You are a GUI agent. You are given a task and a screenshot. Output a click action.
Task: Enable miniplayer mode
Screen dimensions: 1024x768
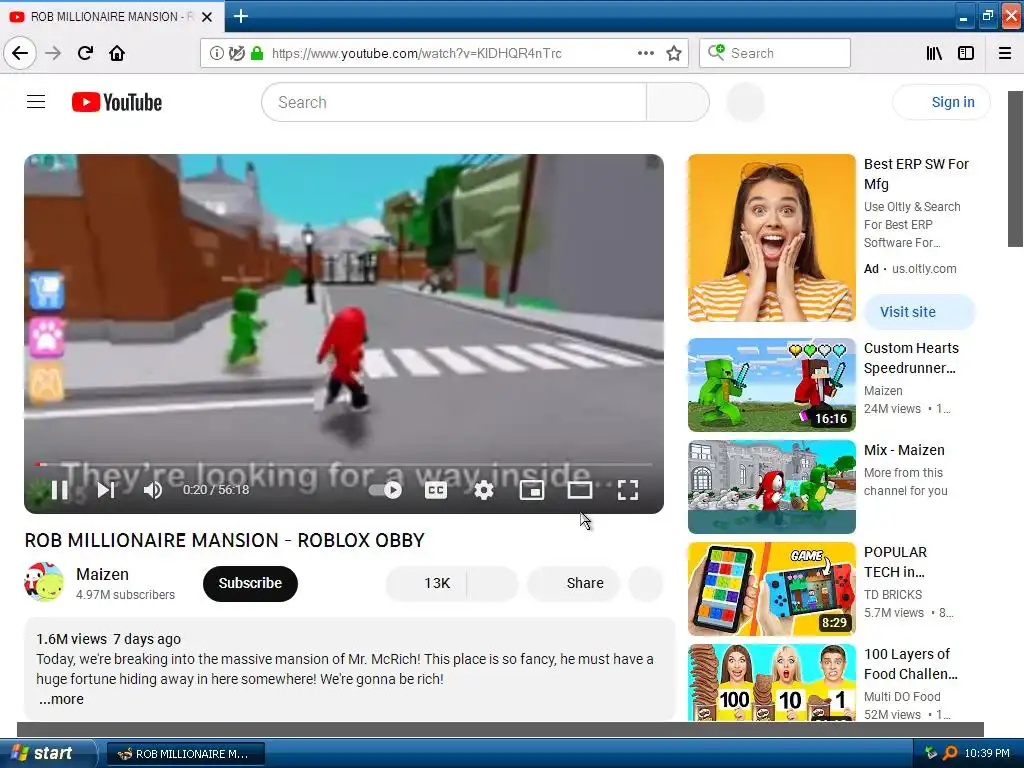532,490
